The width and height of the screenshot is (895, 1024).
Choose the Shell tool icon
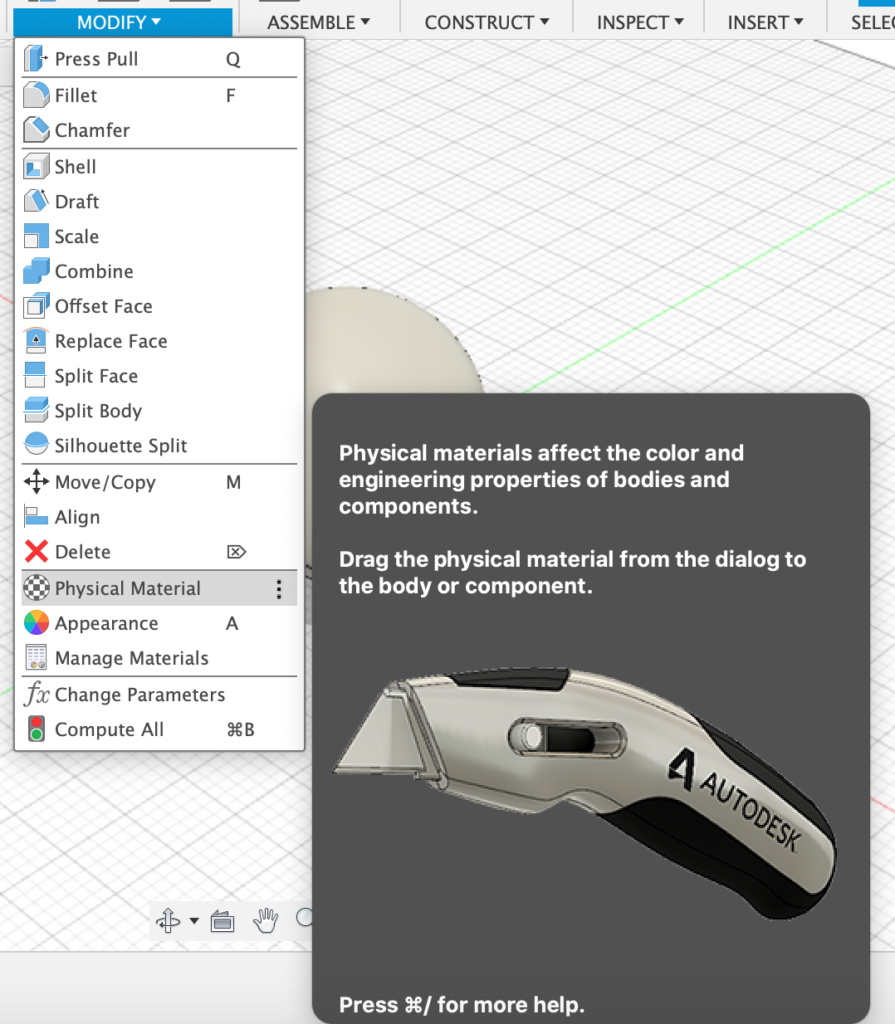(x=36, y=167)
